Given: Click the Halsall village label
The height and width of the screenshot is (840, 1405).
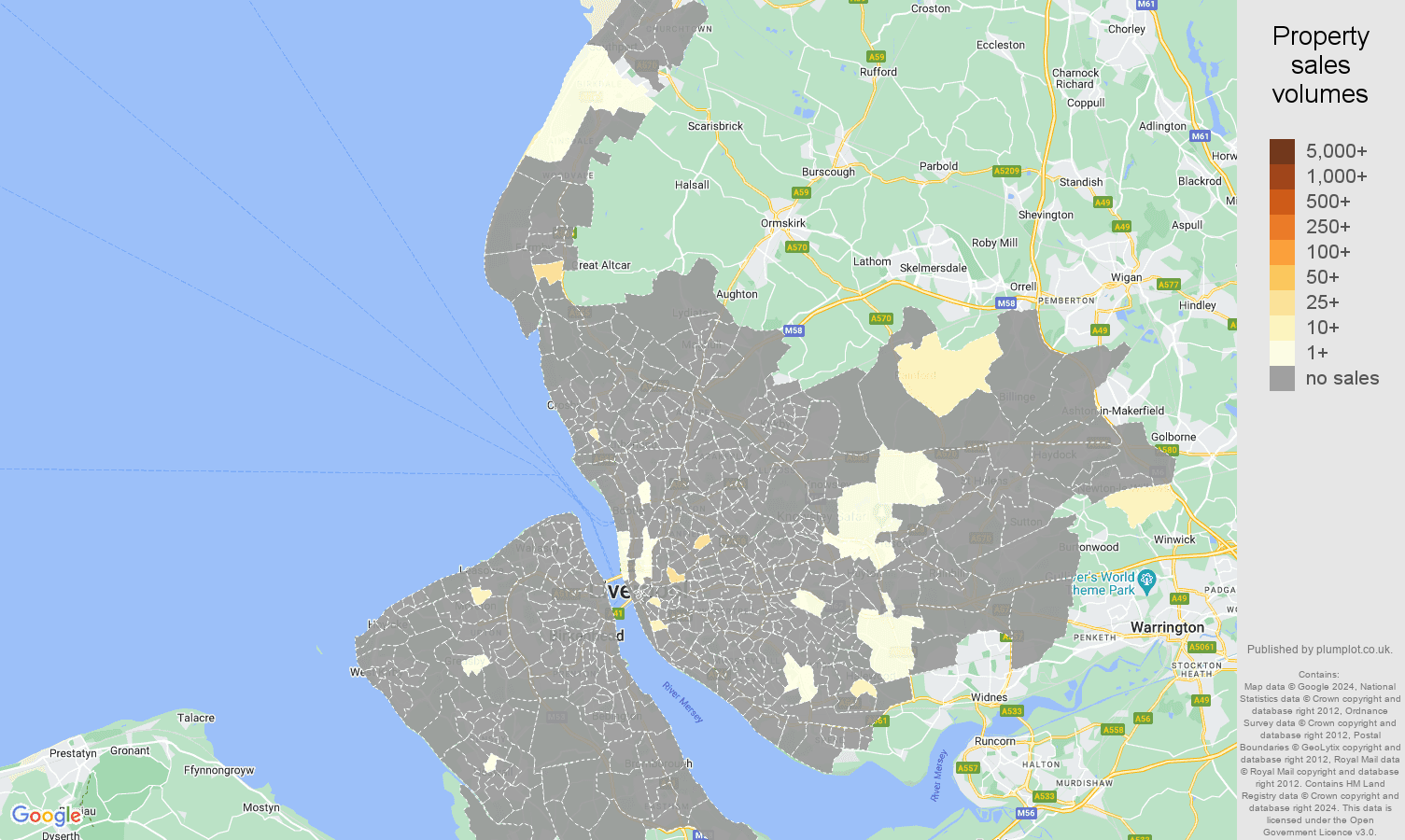Looking at the screenshot, I should 692,185.
